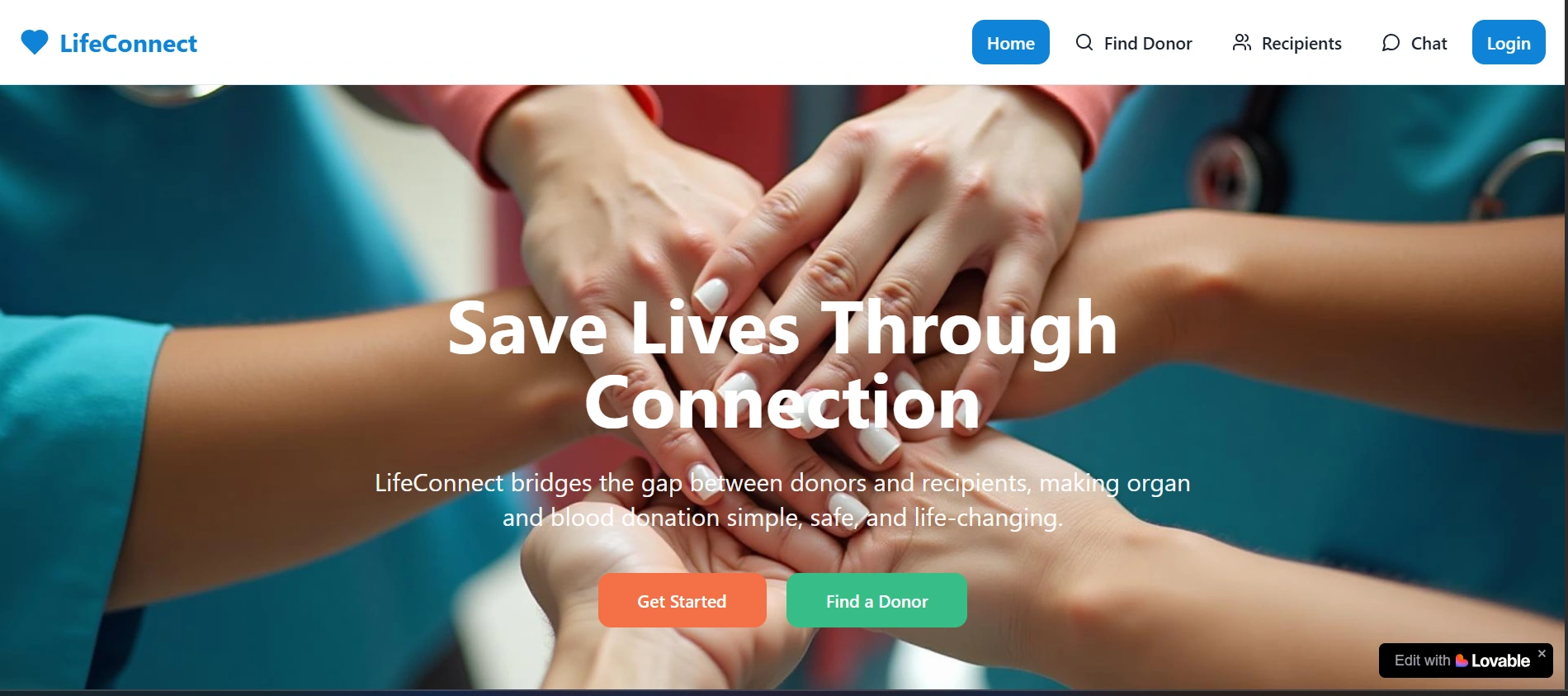Go to the Home tab
1568x696 pixels.
[1010, 42]
